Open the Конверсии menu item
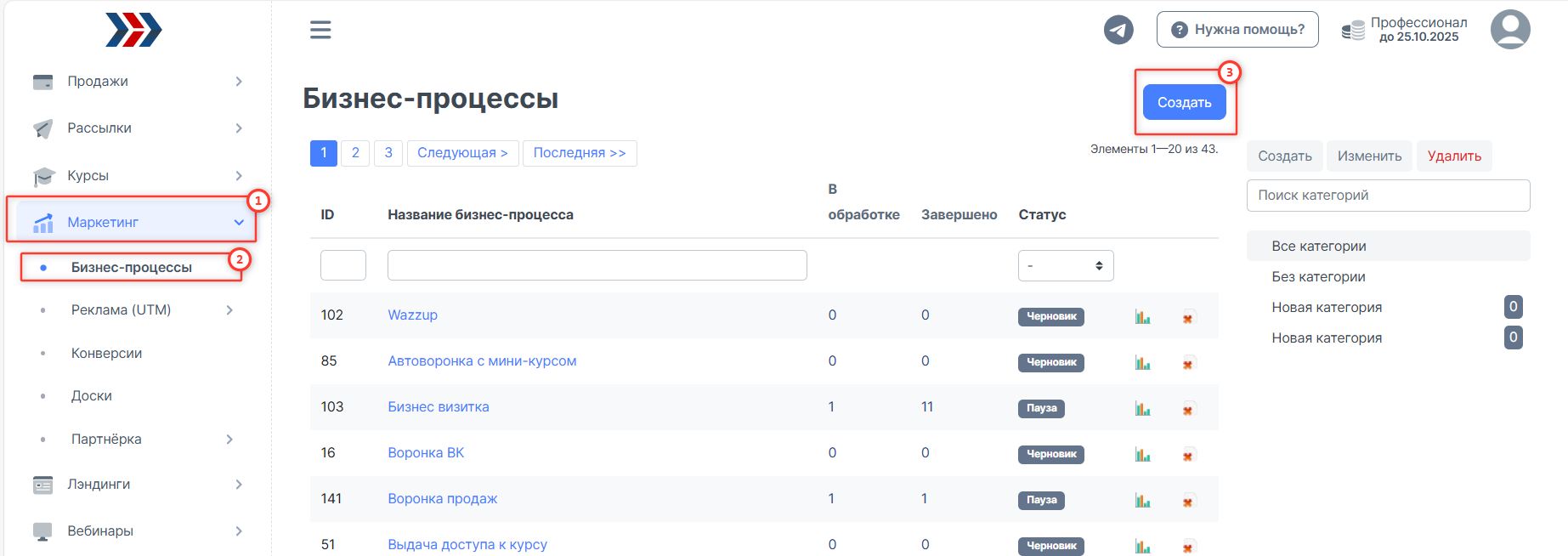 106,353
